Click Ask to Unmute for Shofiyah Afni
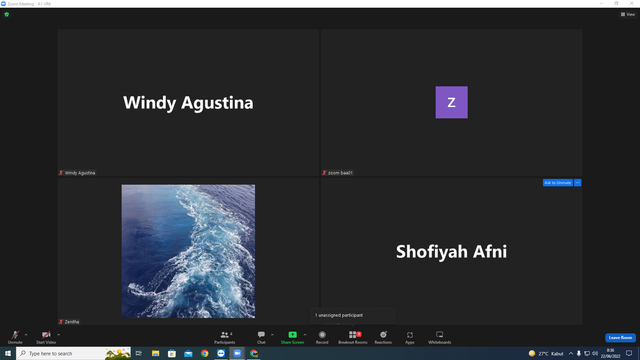The height and width of the screenshot is (360, 640). pos(558,182)
